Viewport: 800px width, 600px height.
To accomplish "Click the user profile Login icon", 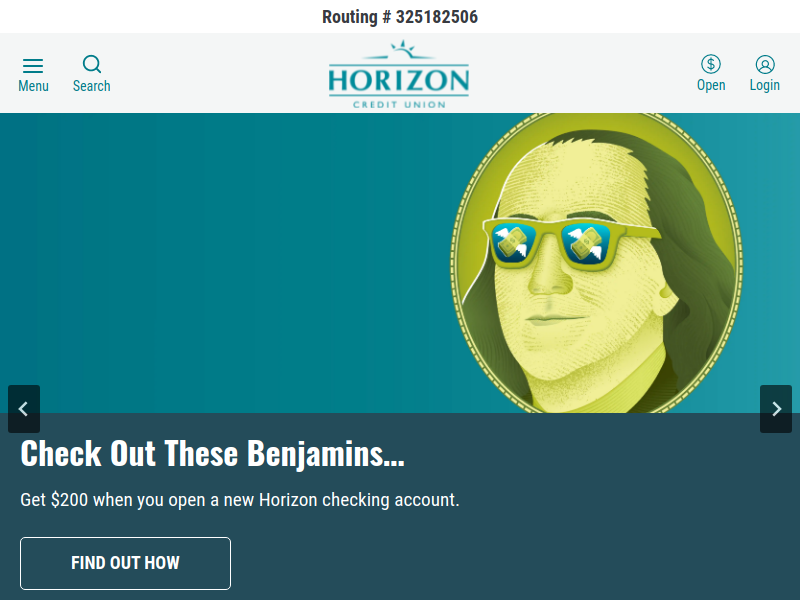I will 765,64.
